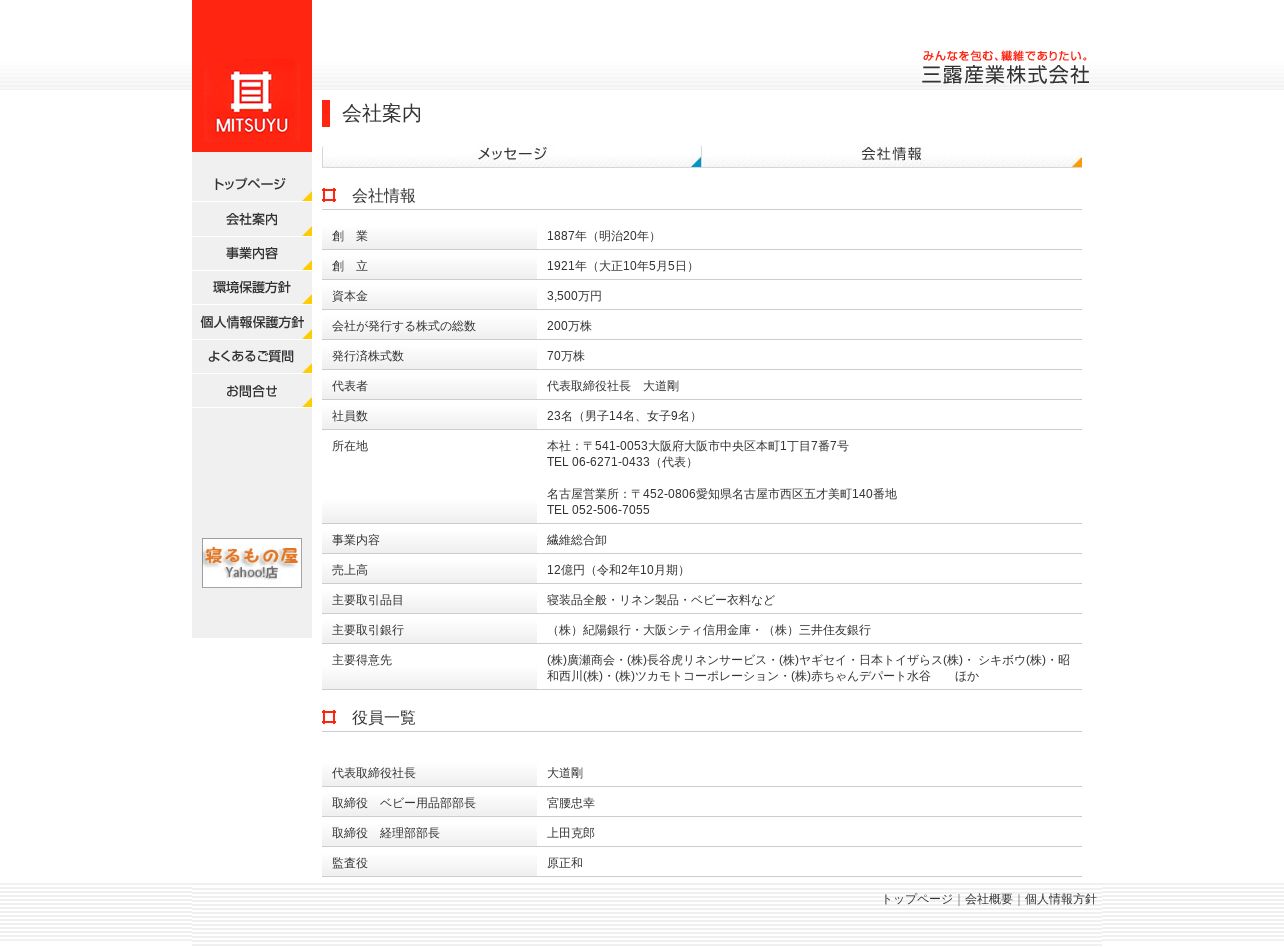Click the 主要取引品目 label

tap(368, 600)
